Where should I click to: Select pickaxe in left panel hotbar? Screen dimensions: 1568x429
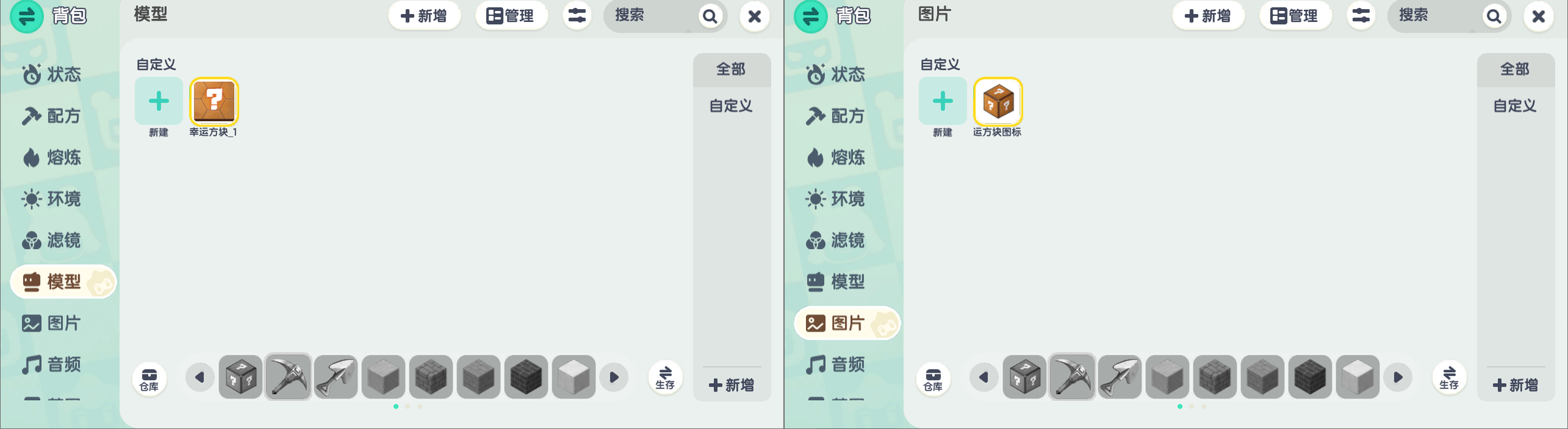pos(288,377)
